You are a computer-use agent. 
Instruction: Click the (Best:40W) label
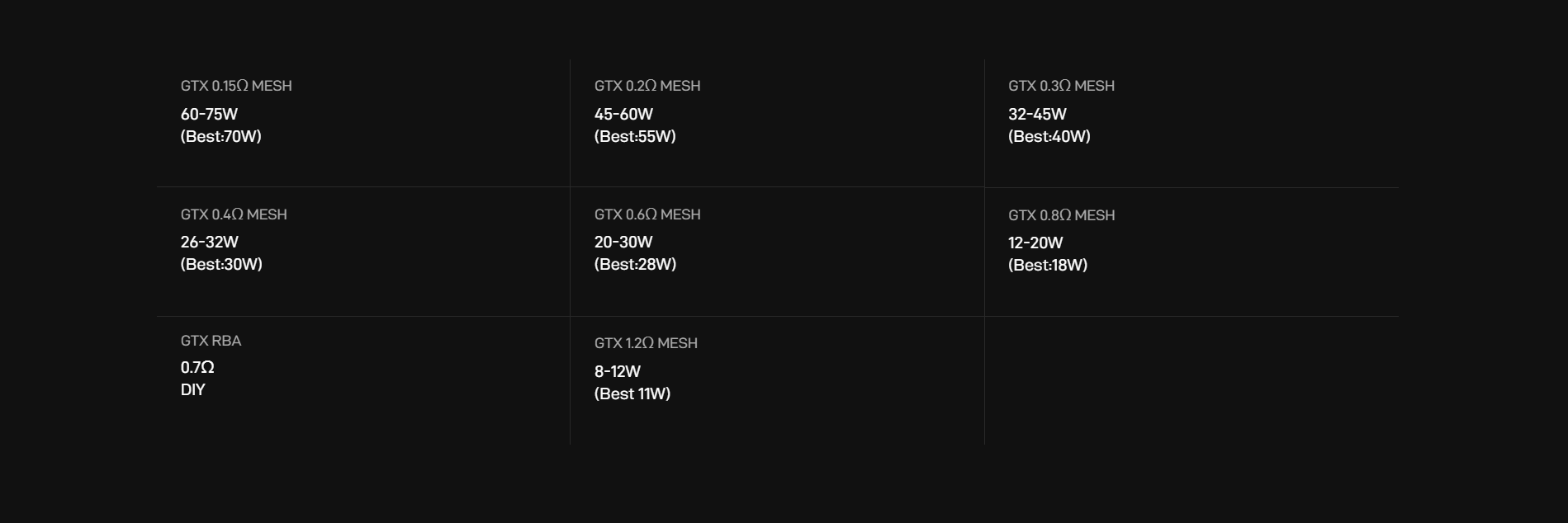tap(1049, 137)
